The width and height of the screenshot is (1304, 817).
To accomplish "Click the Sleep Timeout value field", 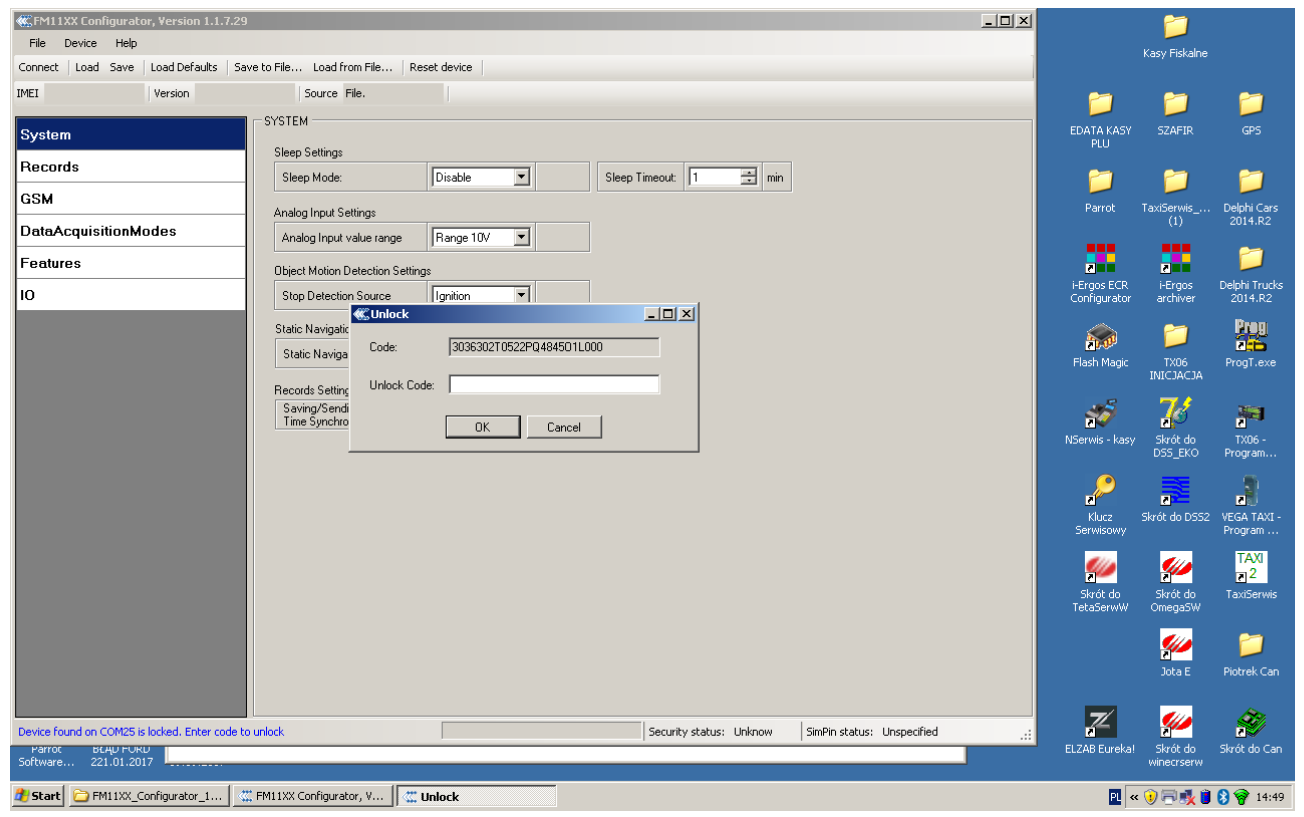I will [715, 177].
